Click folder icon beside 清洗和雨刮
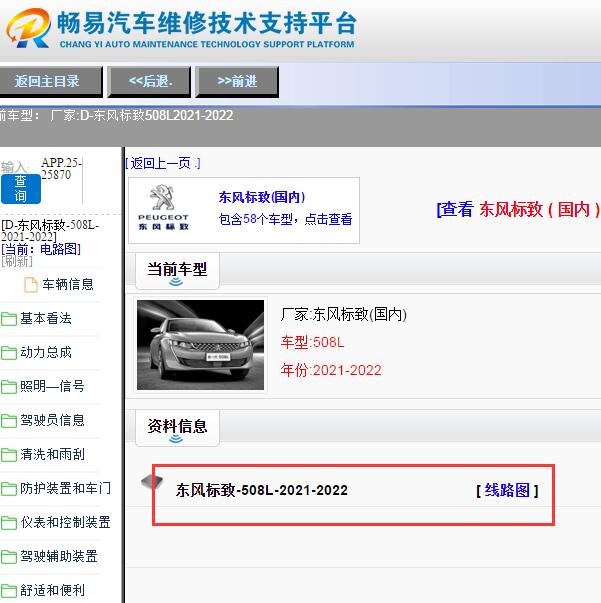This screenshot has height=603, width=601. 8,455
